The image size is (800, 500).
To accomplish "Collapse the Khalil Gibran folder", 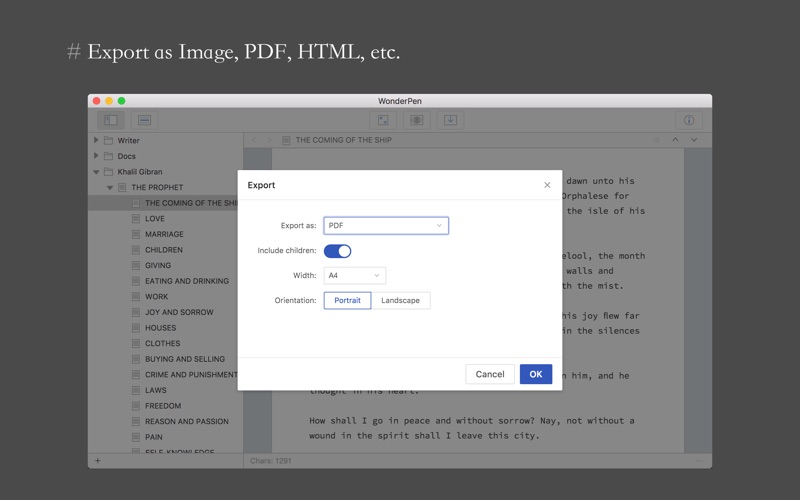I will click(x=96, y=172).
